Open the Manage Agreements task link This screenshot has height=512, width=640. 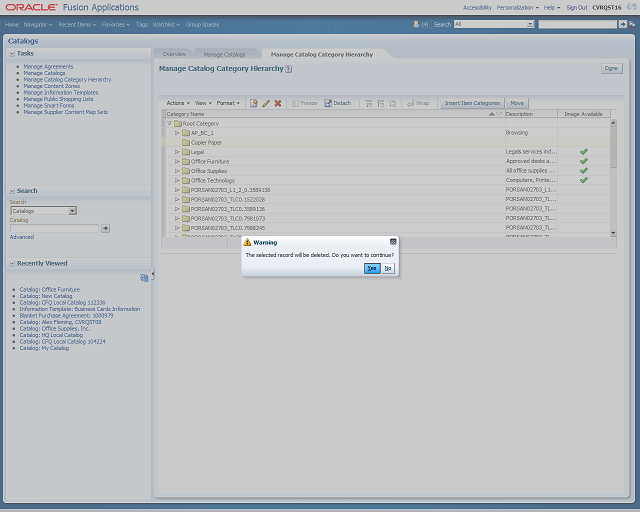[x=48, y=67]
